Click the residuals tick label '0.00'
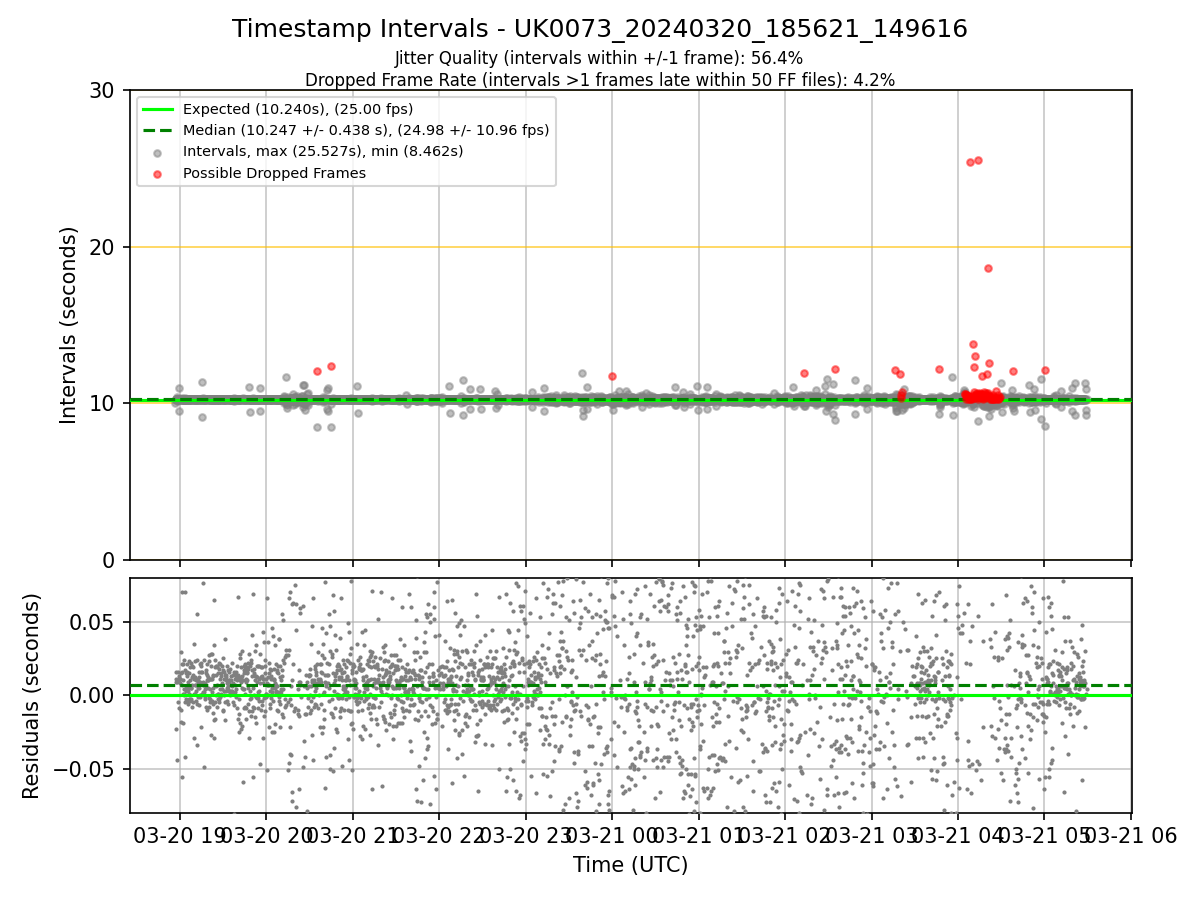1200x900 pixels. click(92, 696)
